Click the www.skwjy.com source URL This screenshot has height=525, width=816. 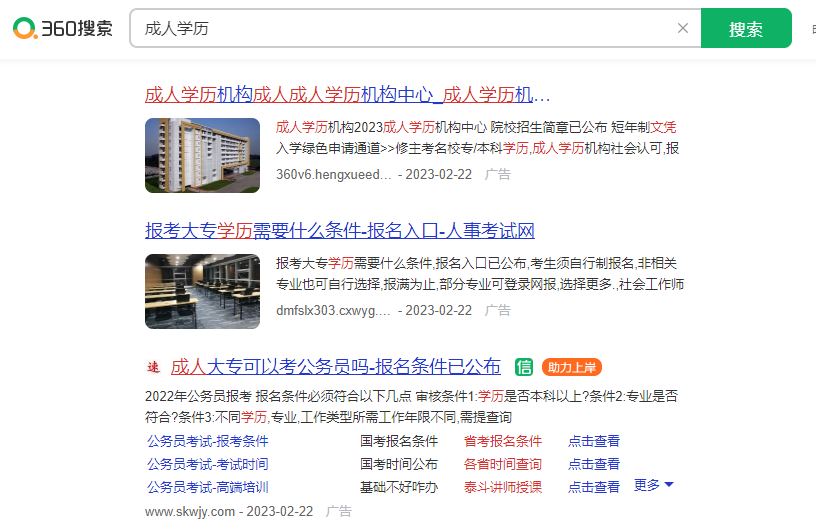tap(189, 511)
